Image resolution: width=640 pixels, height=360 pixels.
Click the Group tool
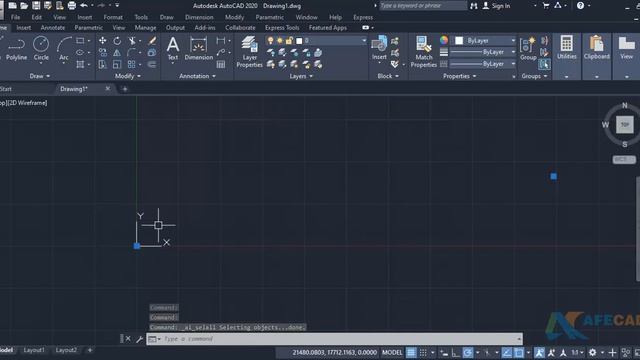(528, 49)
